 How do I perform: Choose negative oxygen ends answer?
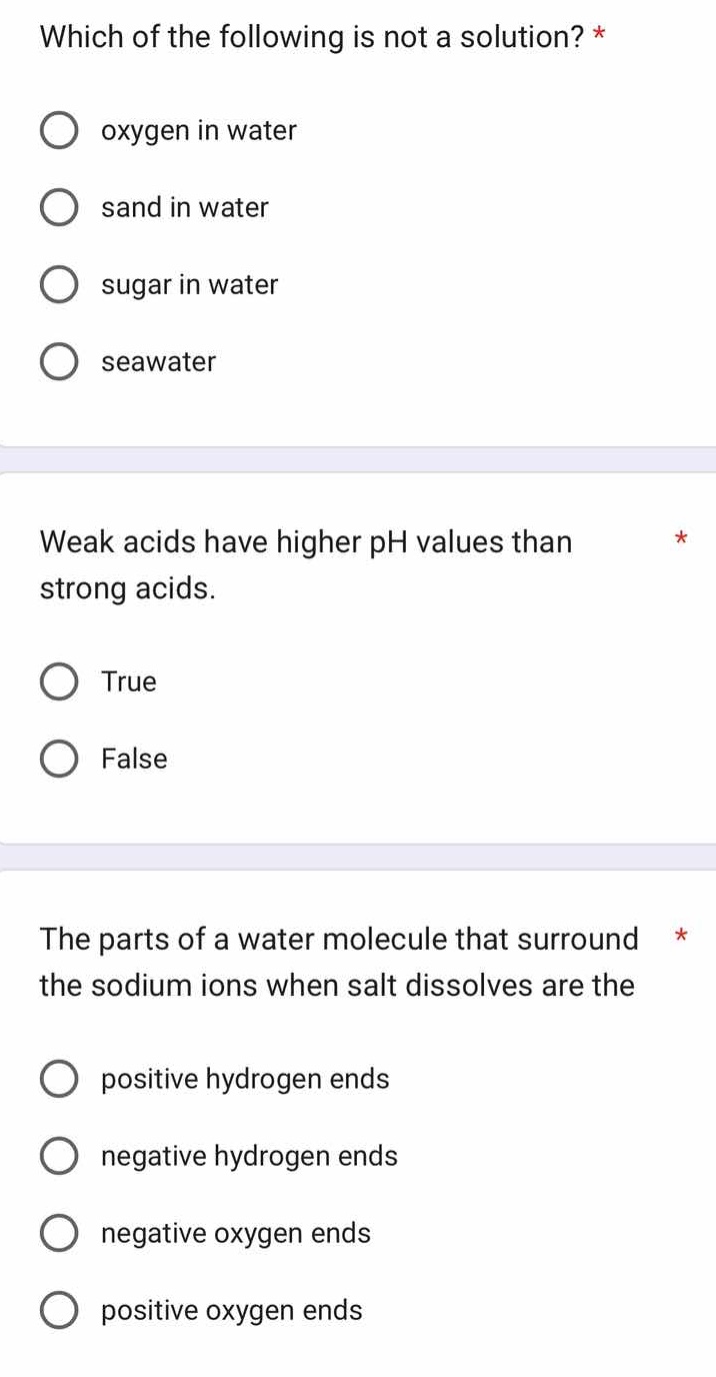[x=58, y=1232]
